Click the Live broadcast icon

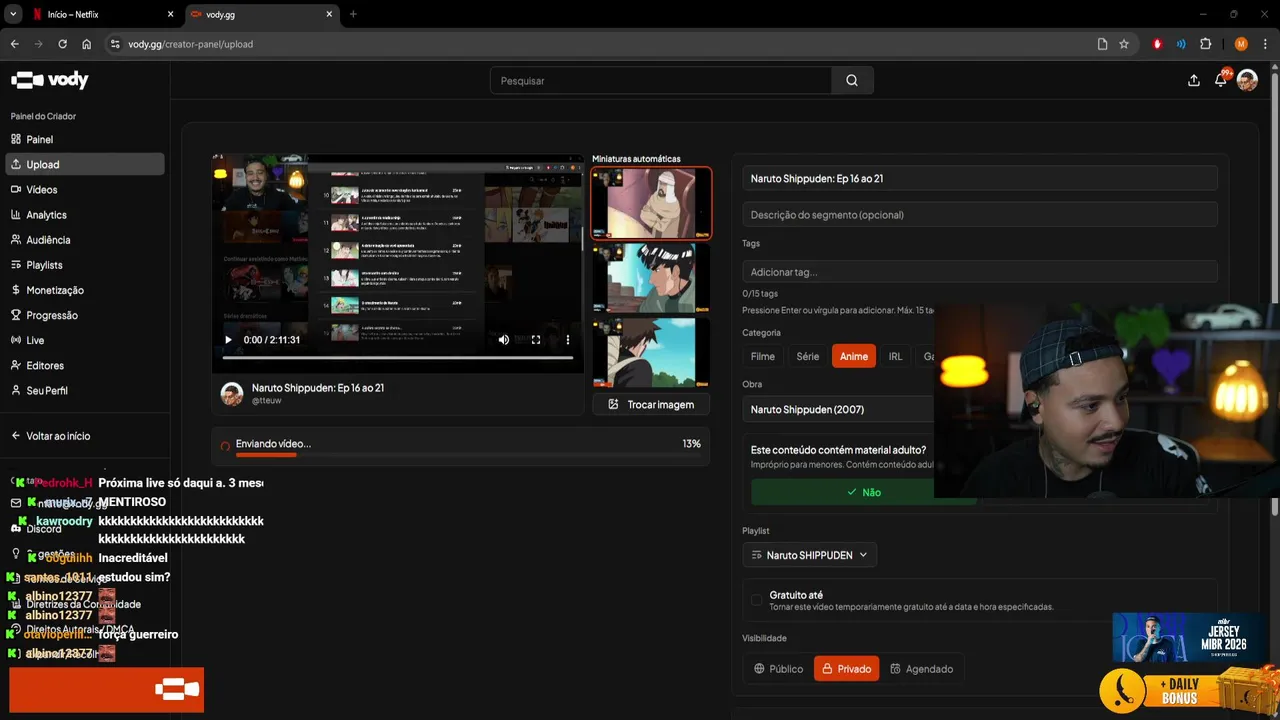16,340
